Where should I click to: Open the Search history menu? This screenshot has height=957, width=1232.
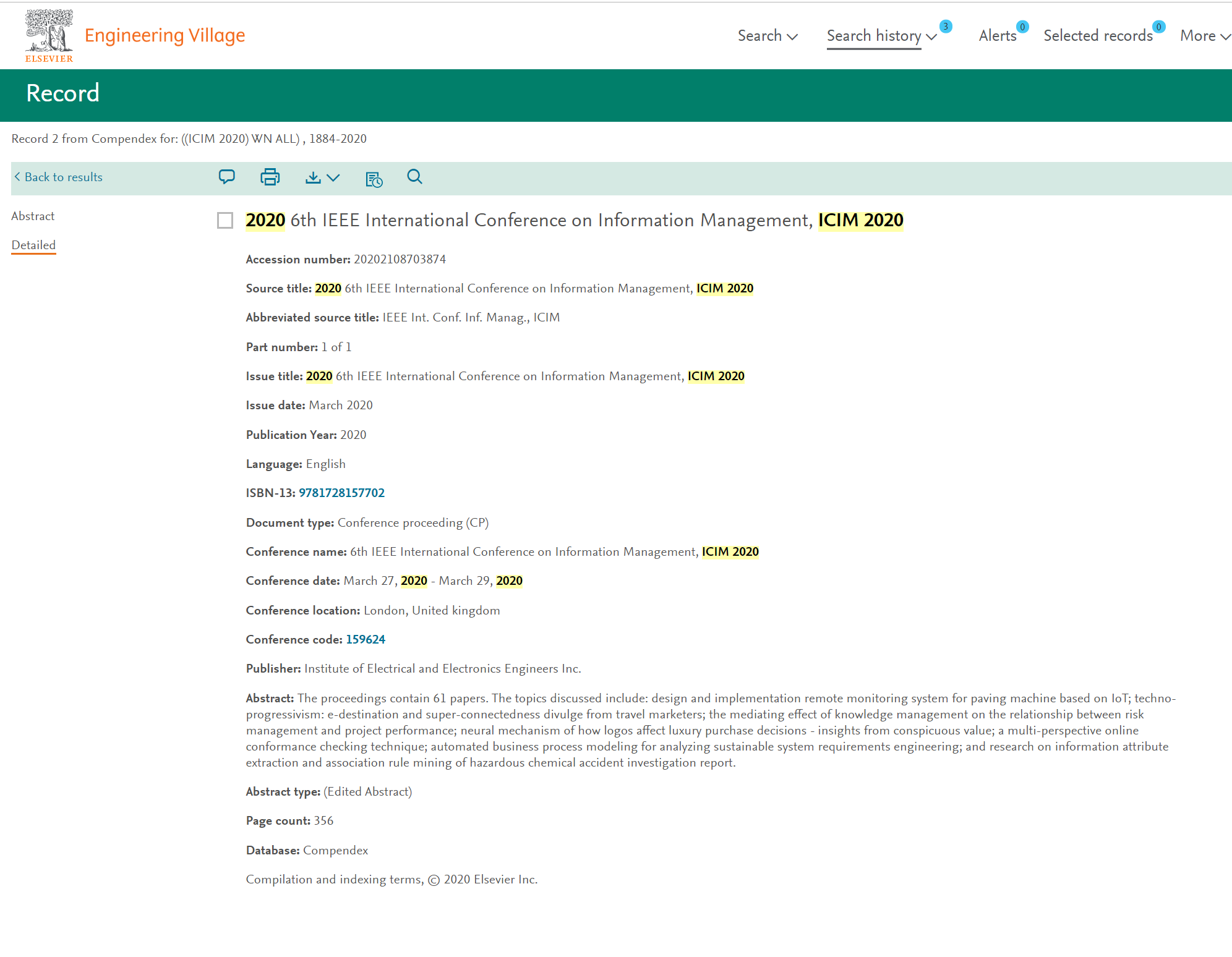point(874,36)
